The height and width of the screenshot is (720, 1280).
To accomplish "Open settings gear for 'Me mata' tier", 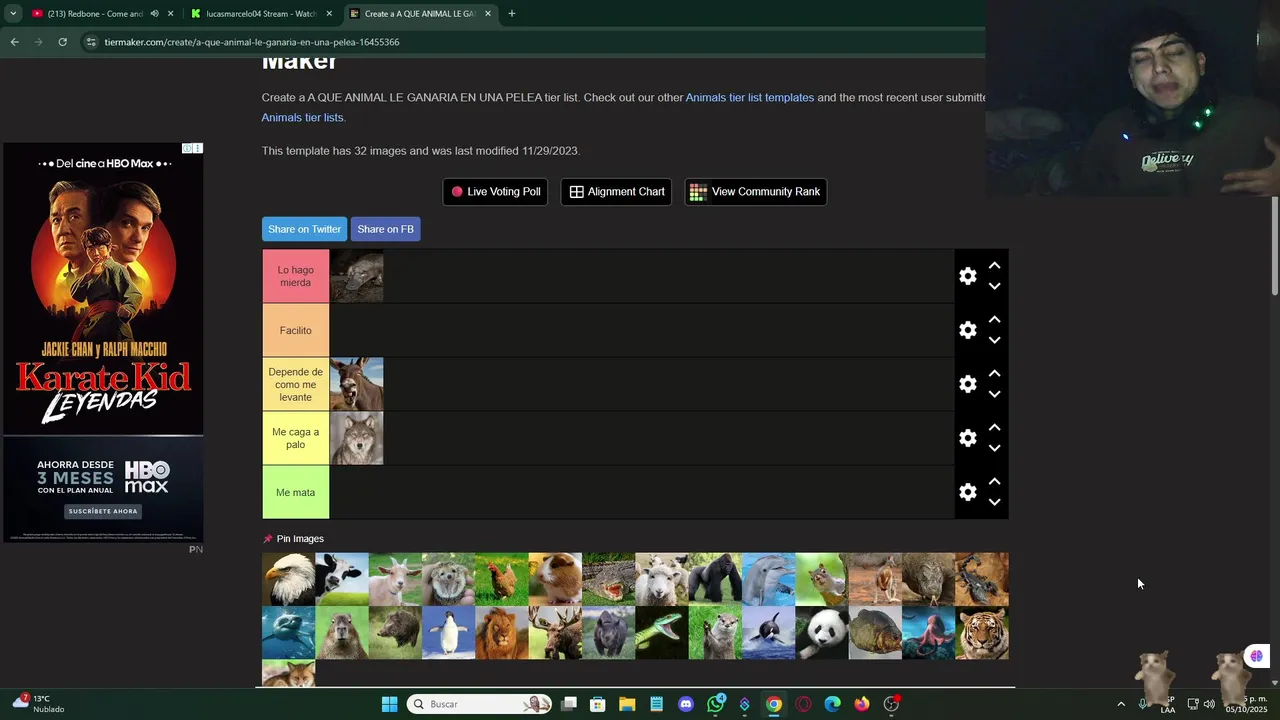I will (x=967, y=492).
